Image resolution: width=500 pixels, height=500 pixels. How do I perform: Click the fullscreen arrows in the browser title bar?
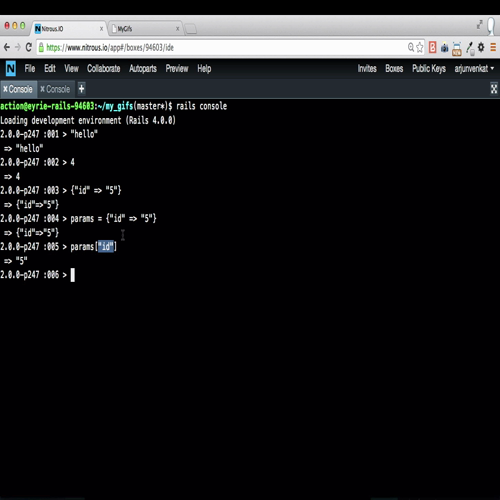point(479,24)
